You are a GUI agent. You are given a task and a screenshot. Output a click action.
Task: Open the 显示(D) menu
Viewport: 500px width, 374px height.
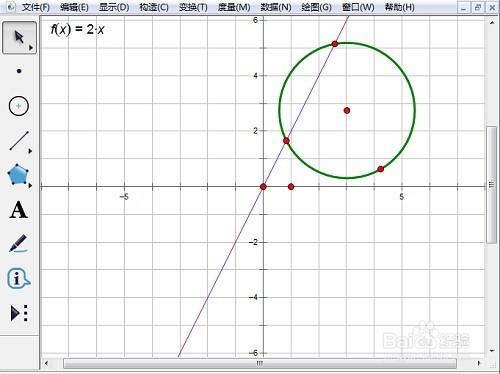(114, 7)
